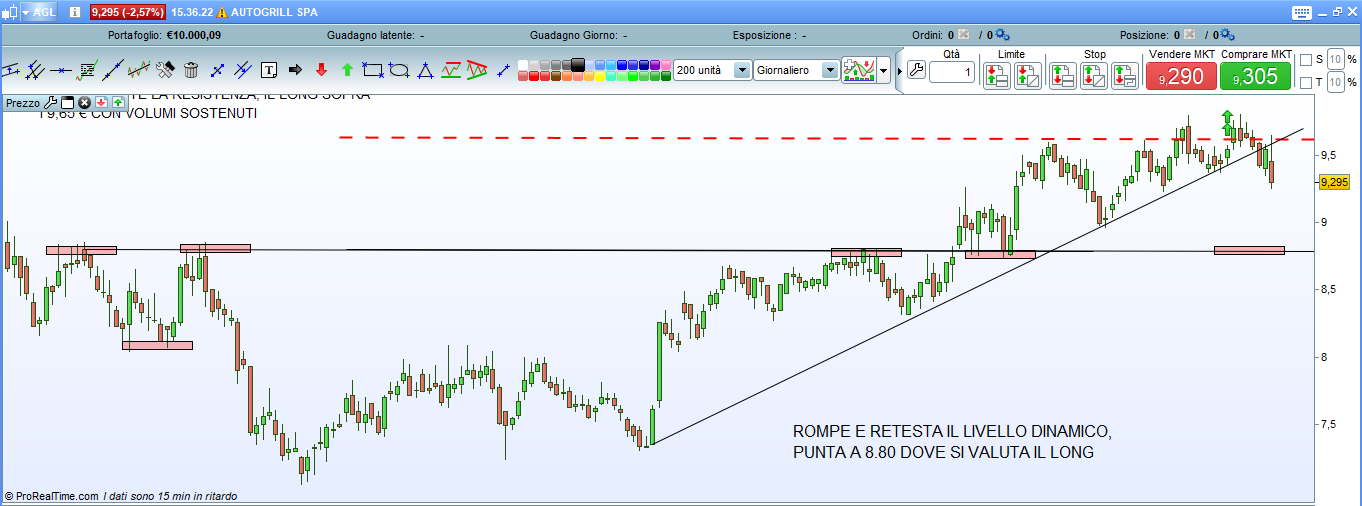Viewport: 1362px width, 506px height.
Task: Click first Stop order icon
Action: tap(1062, 75)
